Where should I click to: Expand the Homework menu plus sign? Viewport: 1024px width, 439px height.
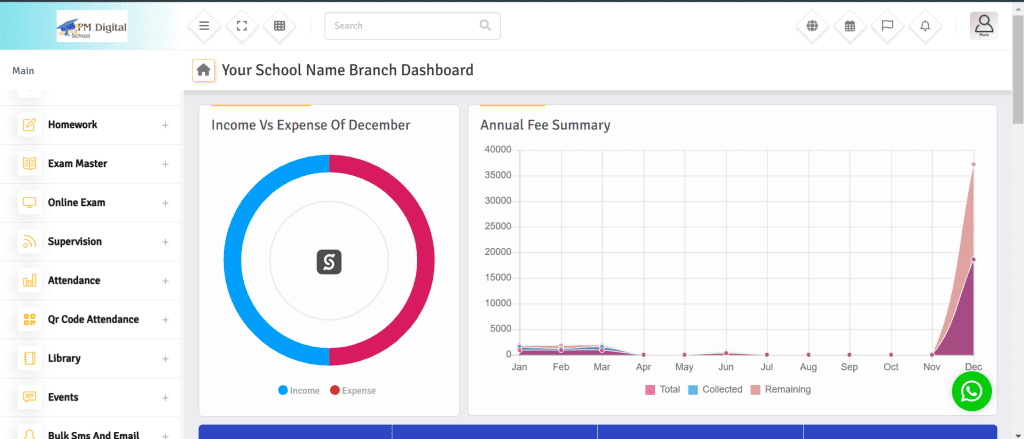click(x=165, y=125)
